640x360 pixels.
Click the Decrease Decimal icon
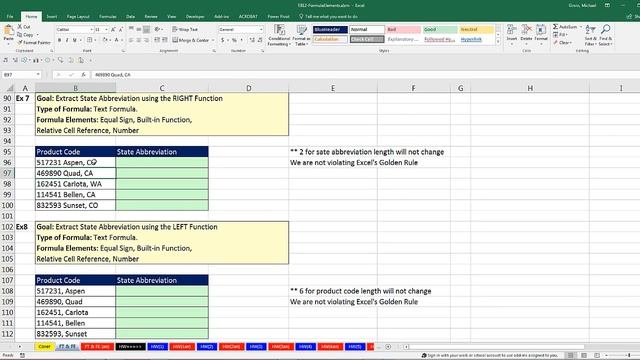point(260,40)
